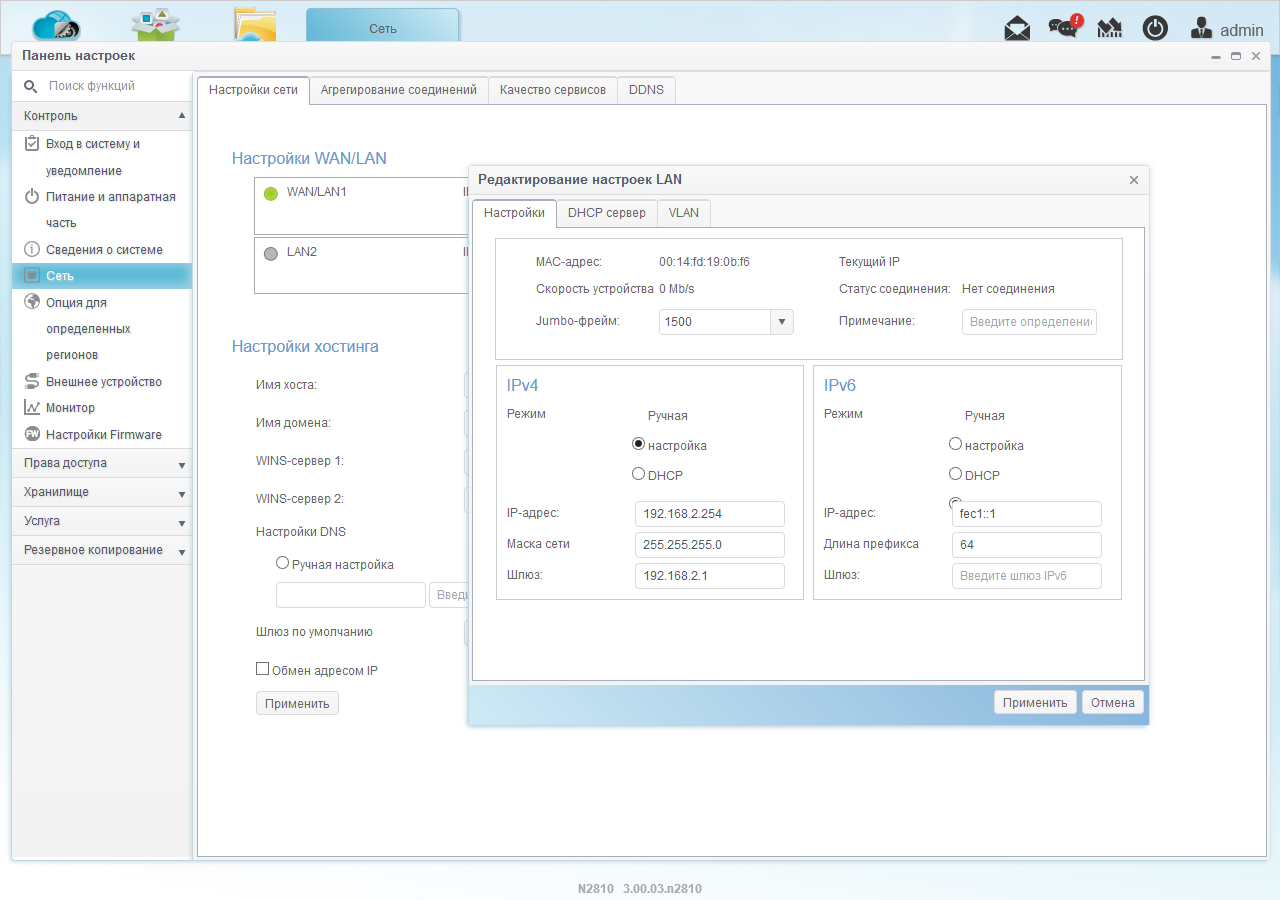The height and width of the screenshot is (900, 1280).
Task: Select IPv4 DHCP radio button
Action: pyautogui.click(x=638, y=474)
